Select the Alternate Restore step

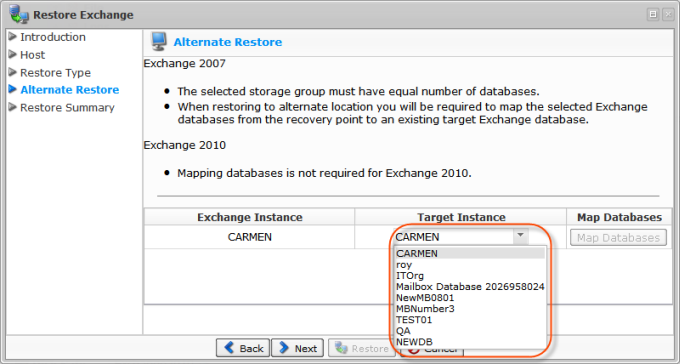coord(70,90)
